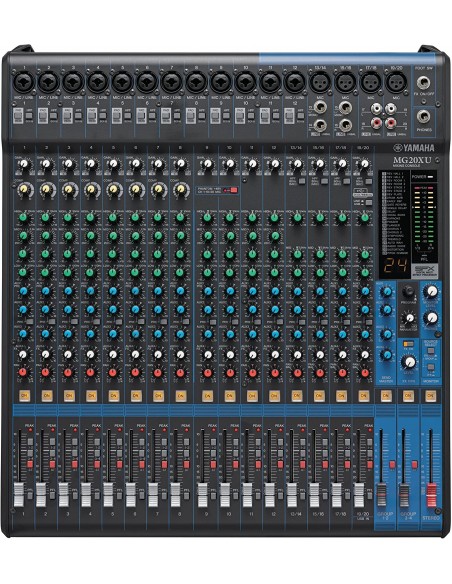Click the FOOT SW jack at top right
The image size is (452, 584).
click(x=424, y=83)
